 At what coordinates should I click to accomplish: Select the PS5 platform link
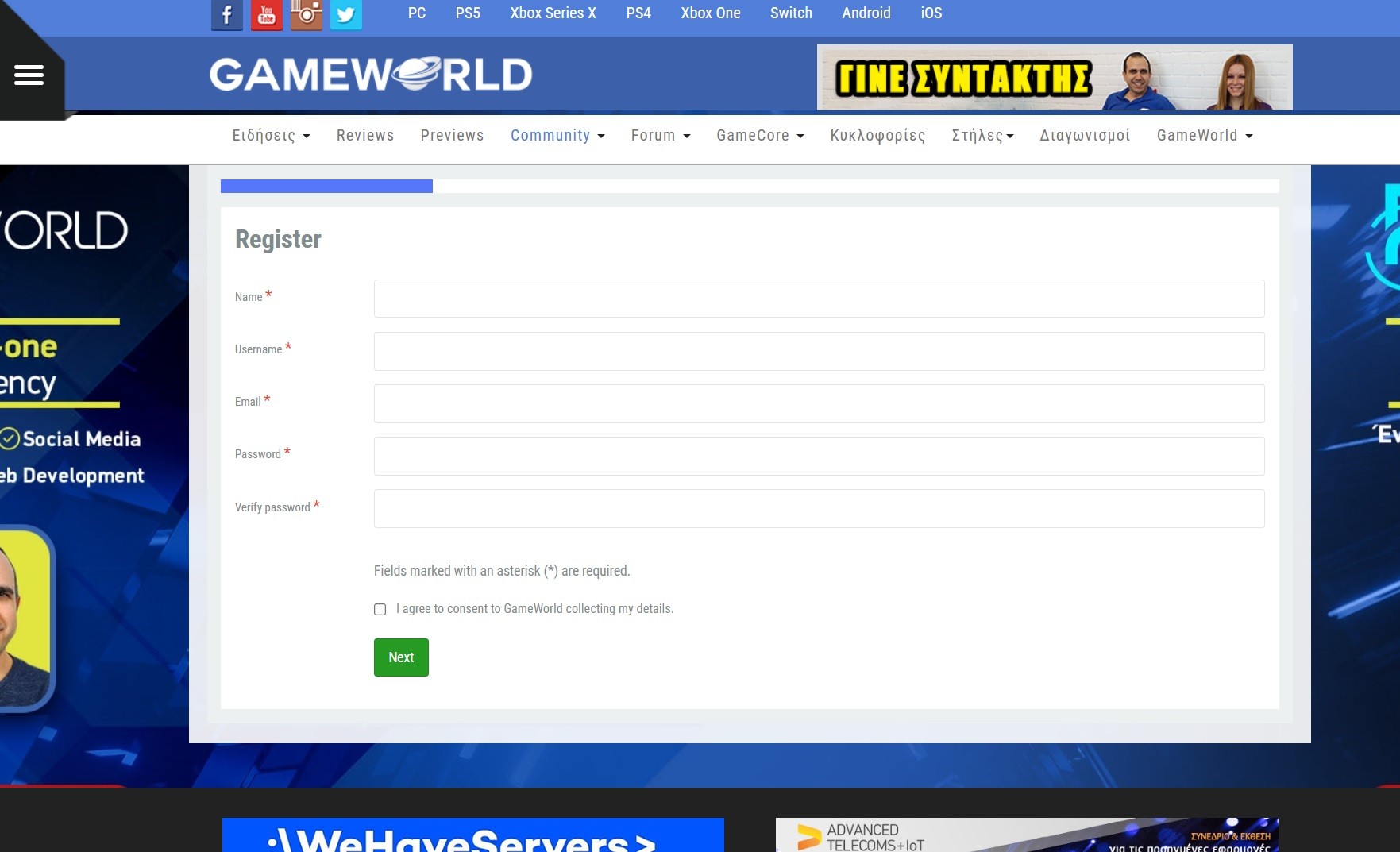tap(468, 13)
